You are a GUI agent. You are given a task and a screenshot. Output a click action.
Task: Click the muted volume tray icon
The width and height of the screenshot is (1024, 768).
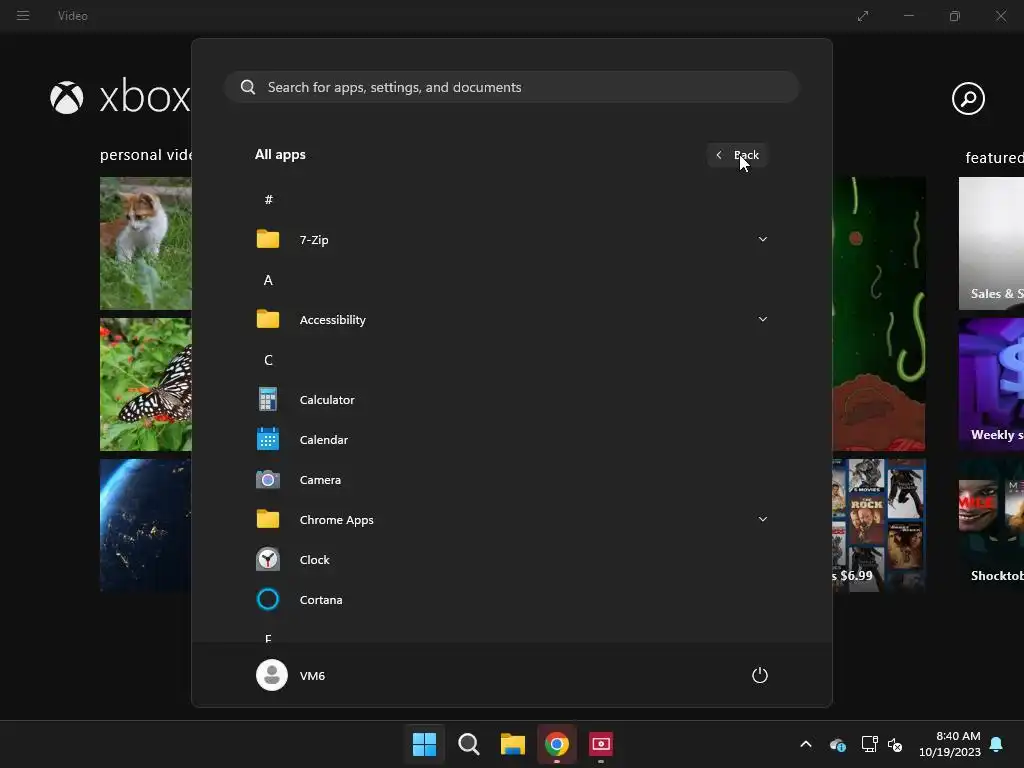[x=895, y=744]
